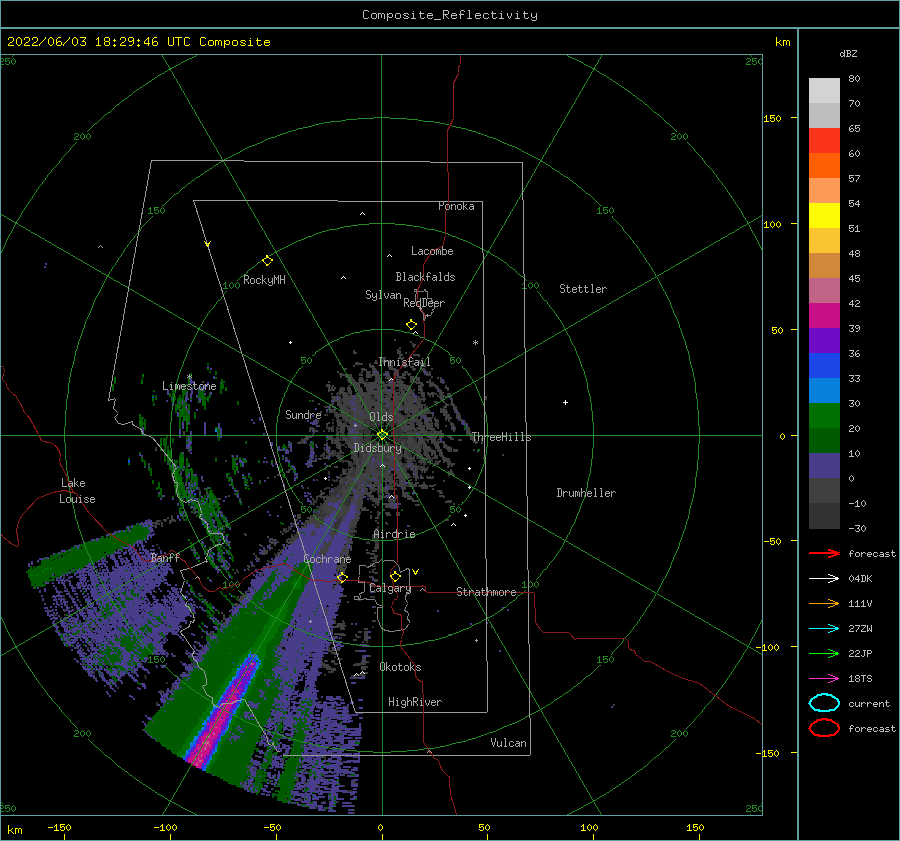Click the dBZ legend heading

[848, 54]
